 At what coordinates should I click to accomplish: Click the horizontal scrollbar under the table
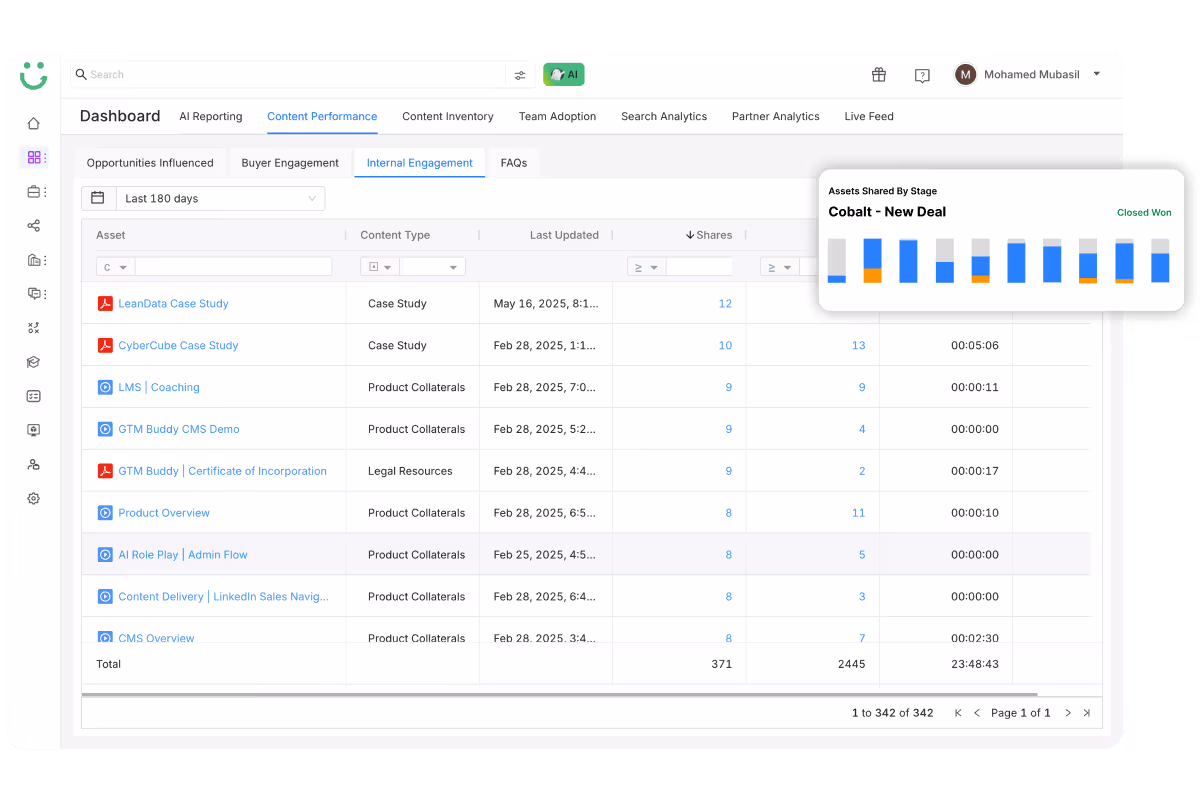click(x=560, y=694)
